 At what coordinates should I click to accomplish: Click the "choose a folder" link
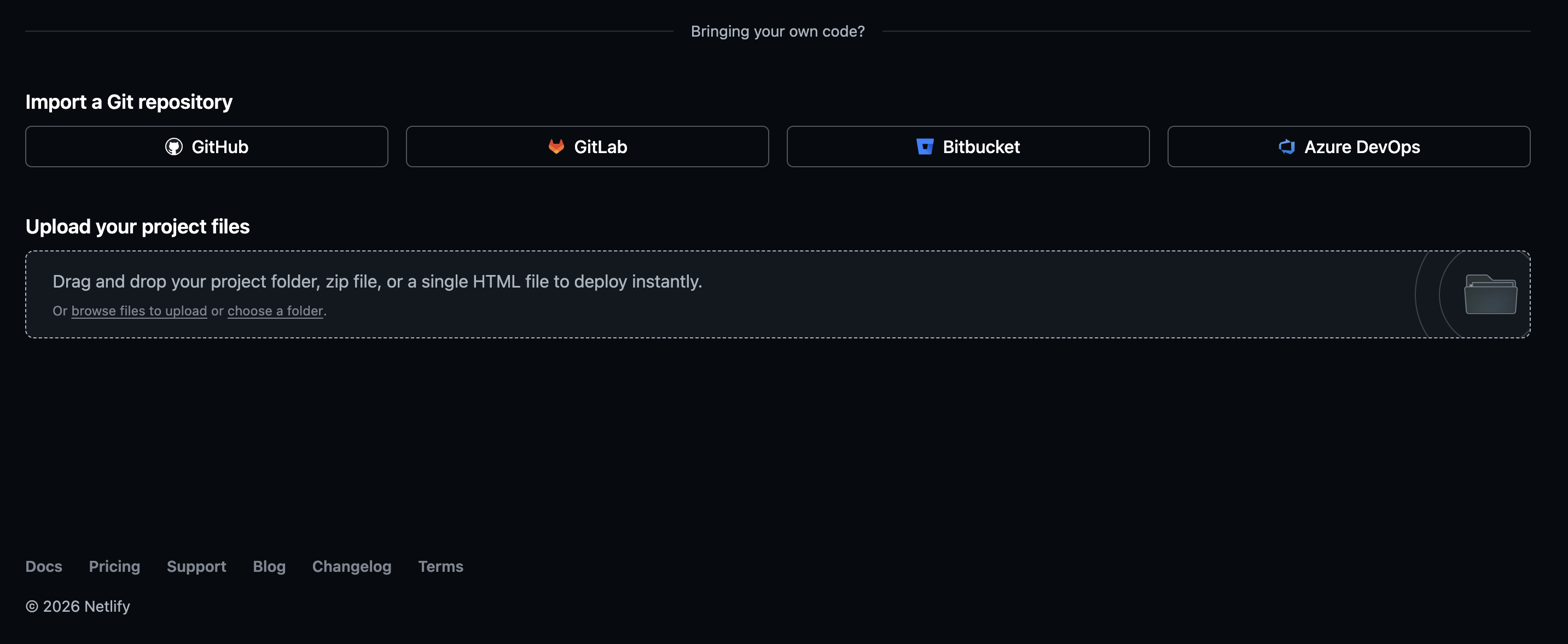(x=275, y=311)
